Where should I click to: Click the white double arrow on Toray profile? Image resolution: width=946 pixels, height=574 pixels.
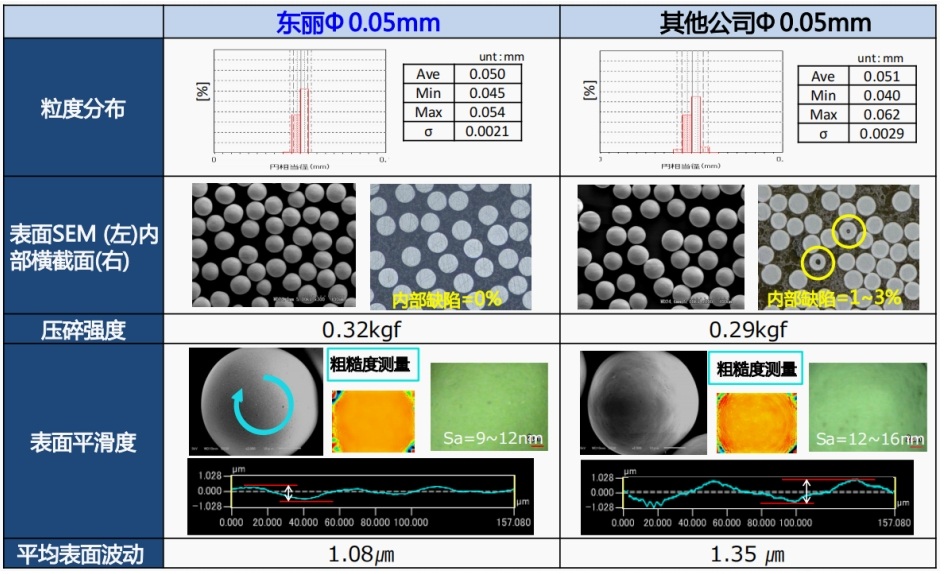(x=289, y=493)
